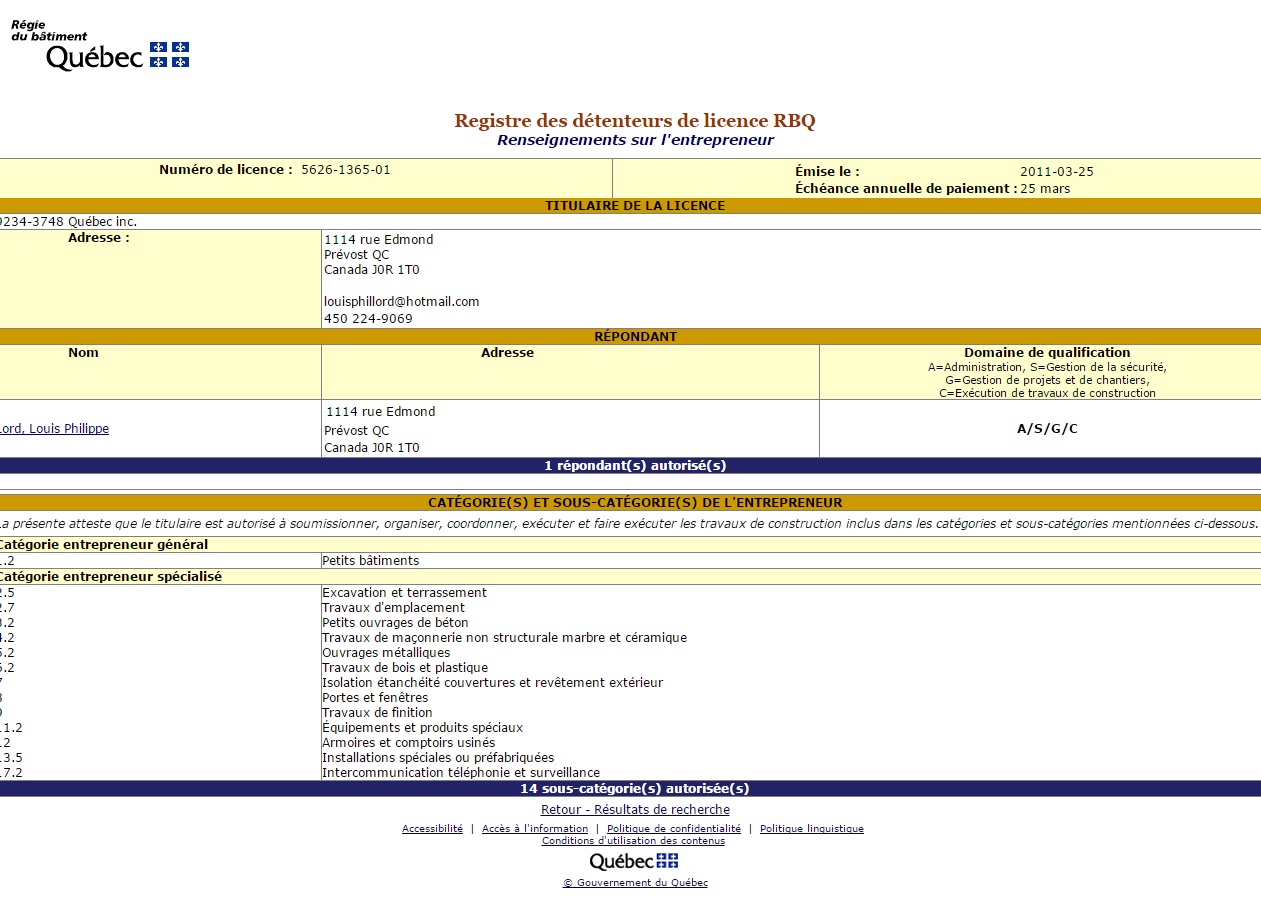The image size is (1261, 897).
Task: Click the 14 sous-catégorie(s) autorisée(s) bar
Action: [x=630, y=789]
